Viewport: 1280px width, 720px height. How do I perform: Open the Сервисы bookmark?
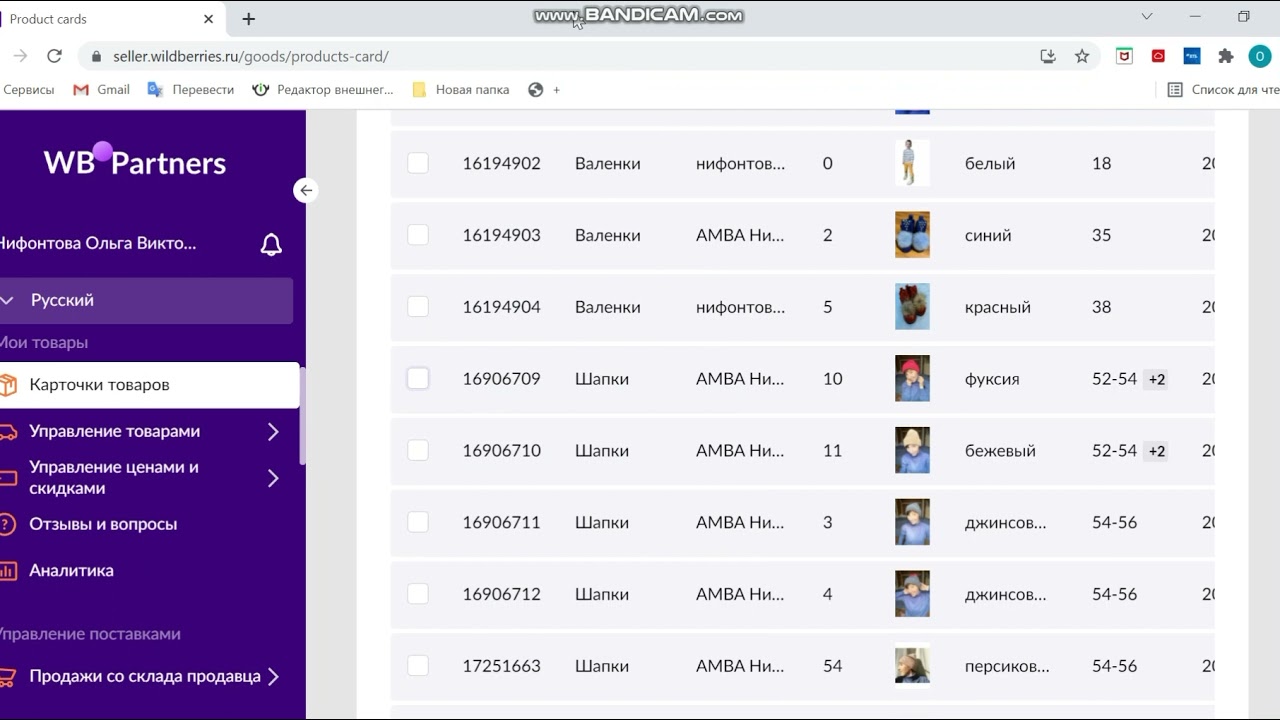(x=27, y=90)
